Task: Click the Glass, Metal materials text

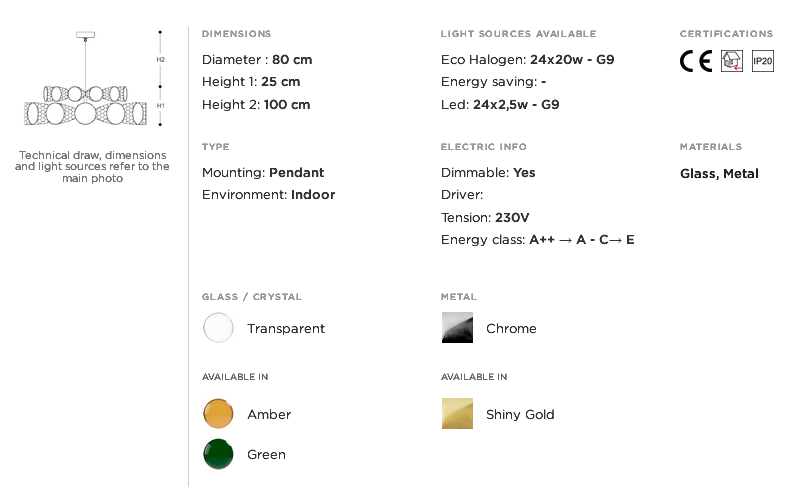Action: tap(719, 173)
